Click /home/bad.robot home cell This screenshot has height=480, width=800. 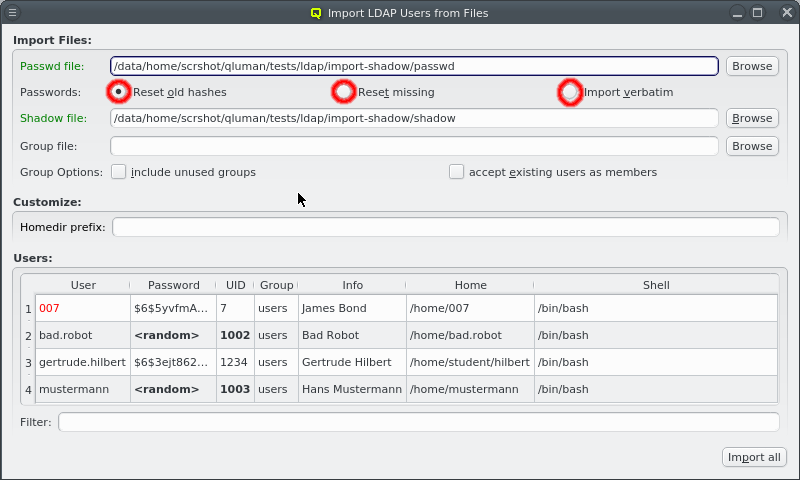click(470, 335)
